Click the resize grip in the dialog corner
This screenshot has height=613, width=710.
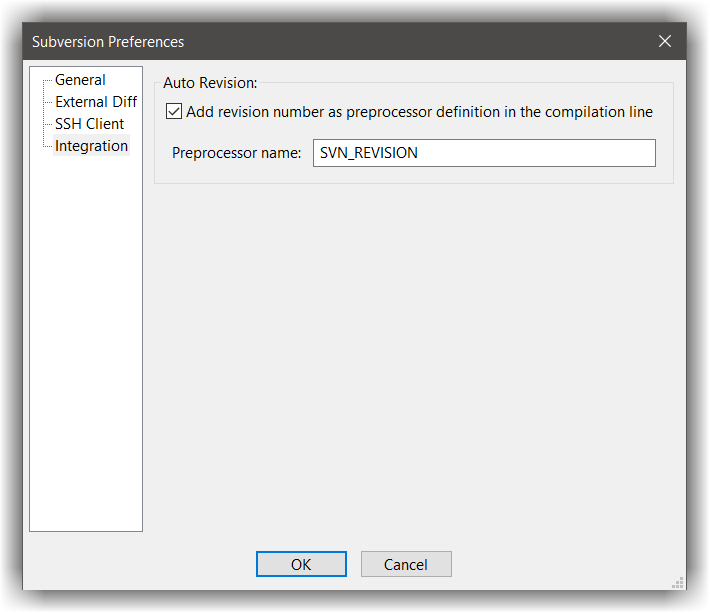click(x=678, y=582)
